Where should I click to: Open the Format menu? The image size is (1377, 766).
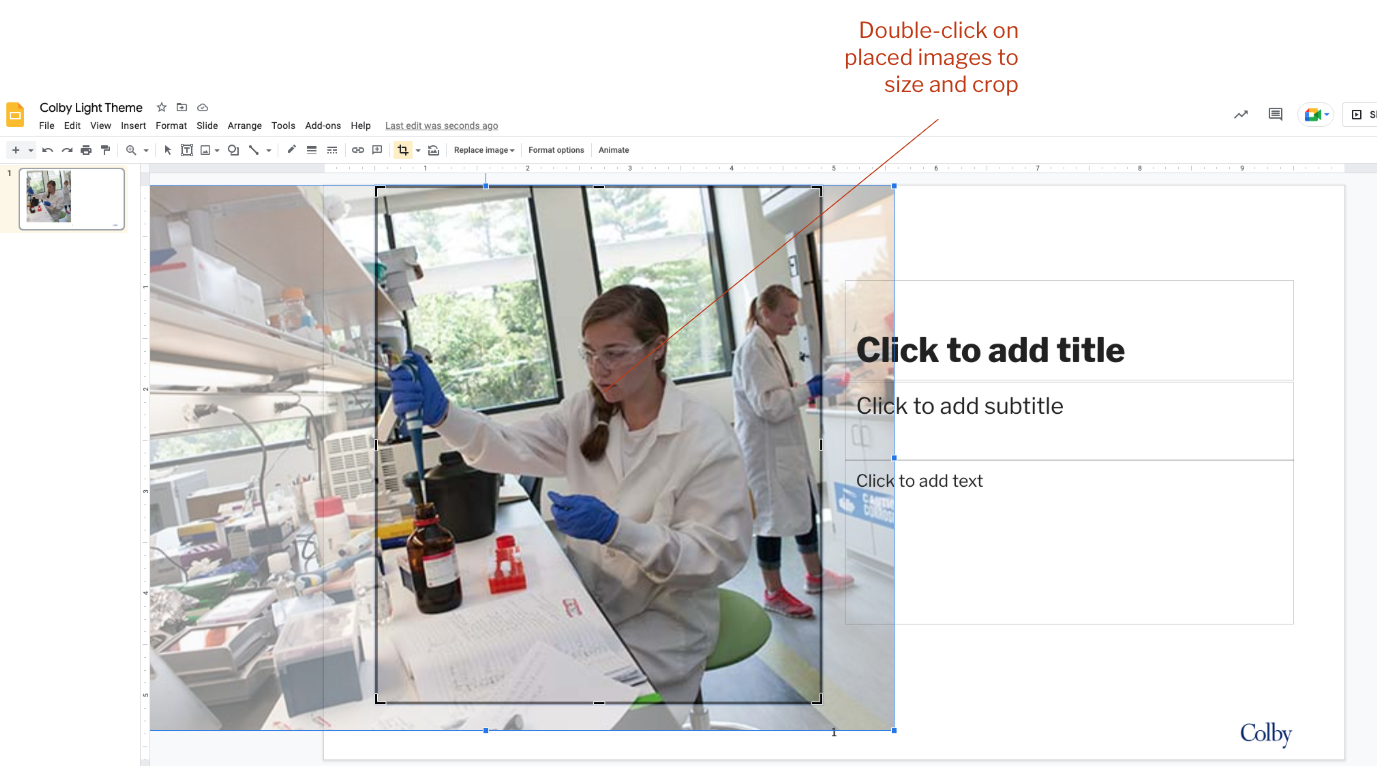pos(171,126)
